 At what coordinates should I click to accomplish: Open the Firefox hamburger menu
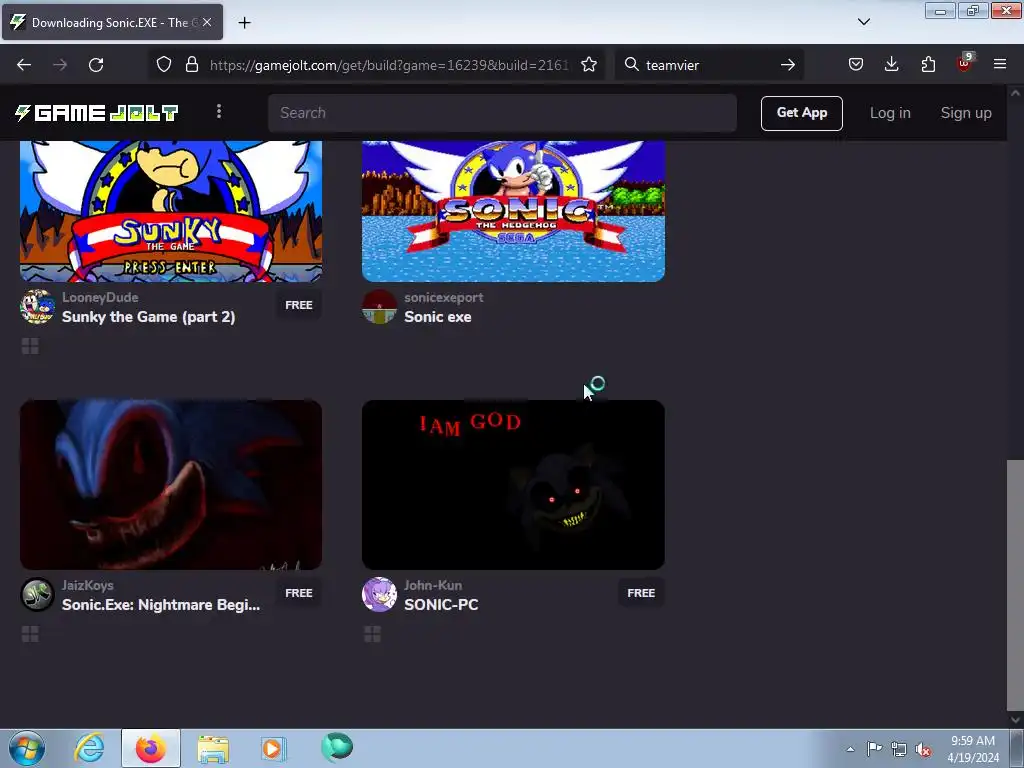[x=1000, y=64]
